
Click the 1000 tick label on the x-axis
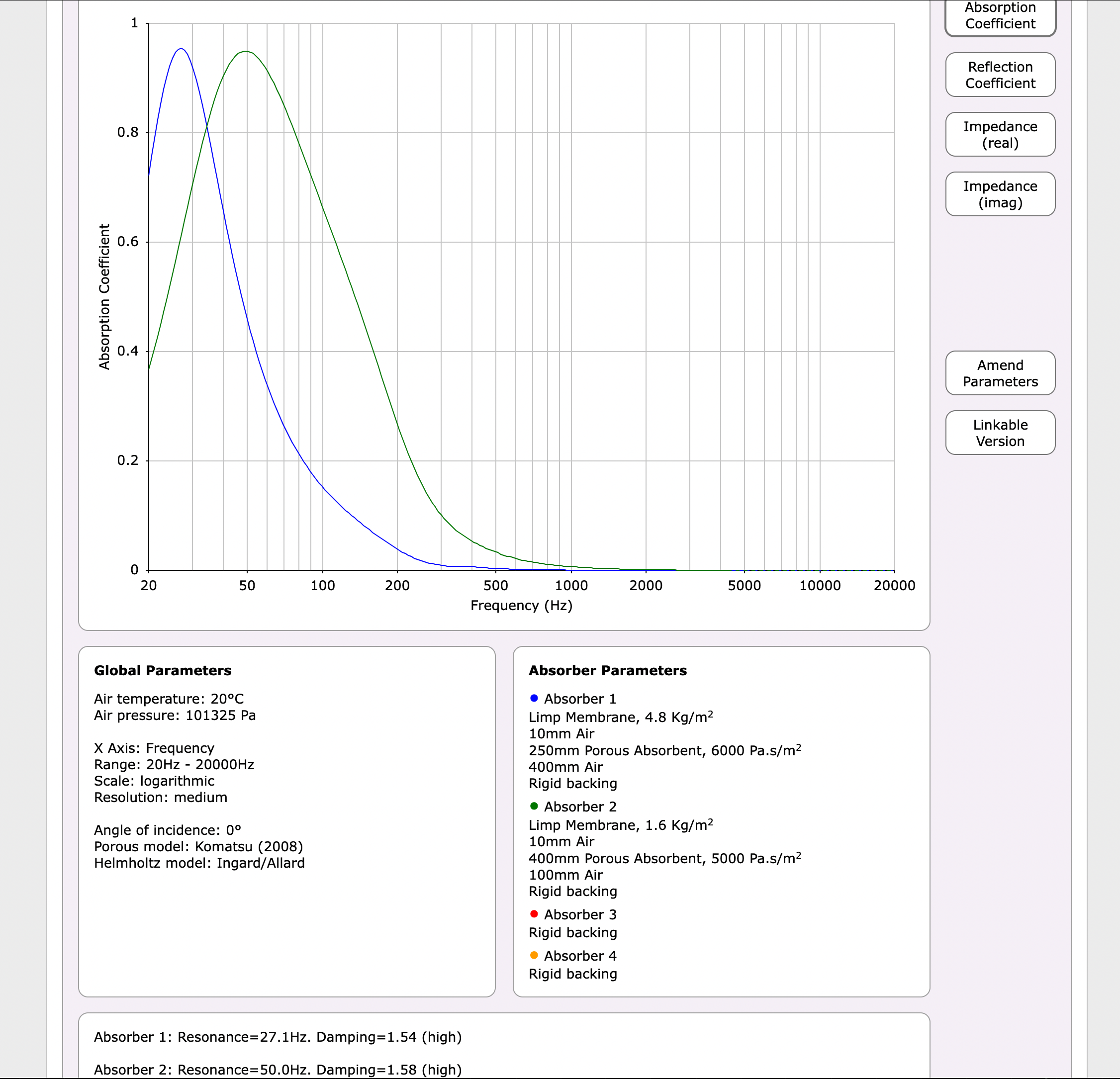(571, 585)
